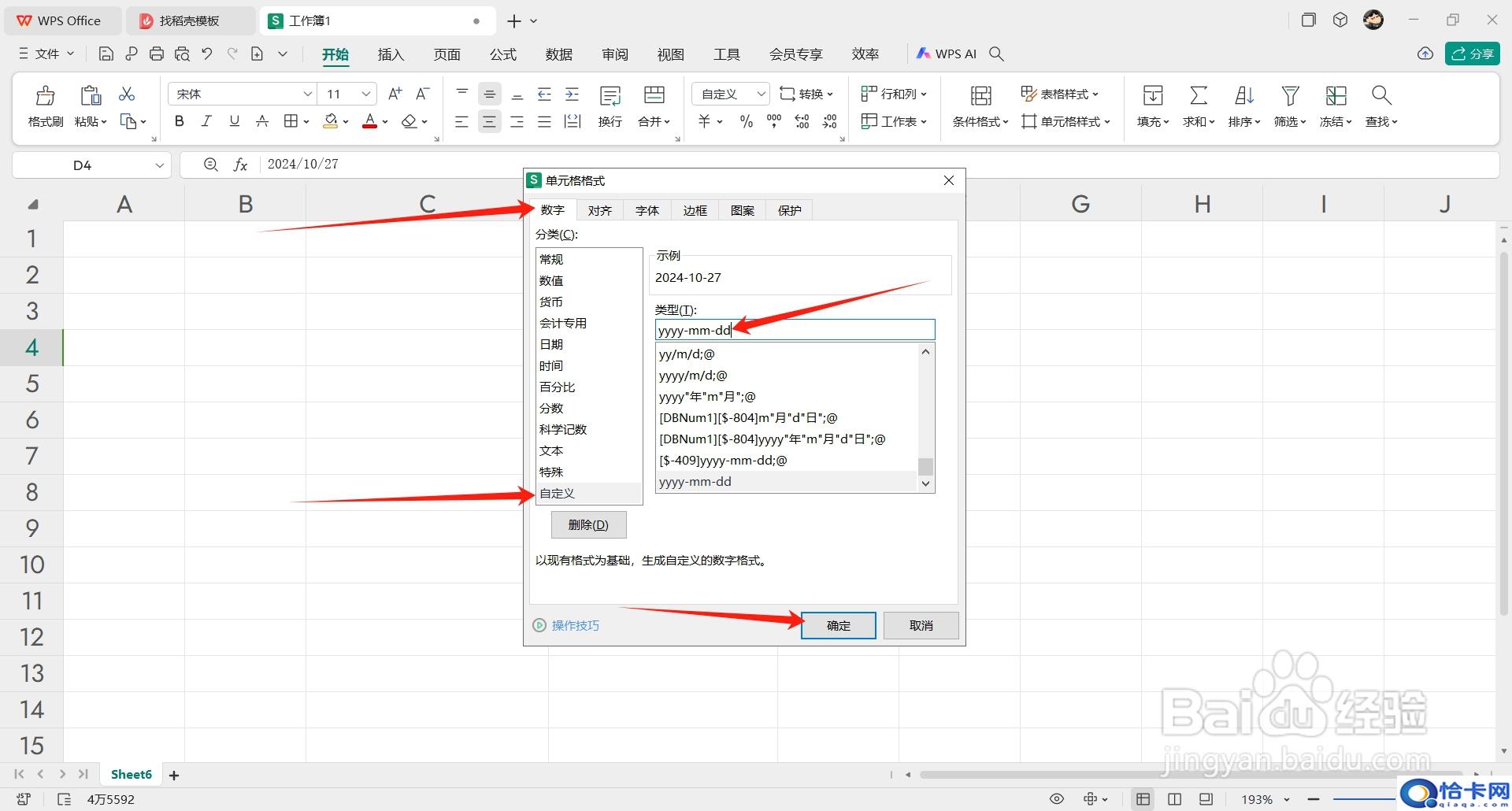Image resolution: width=1512 pixels, height=811 pixels.
Task: Click the 删除(D) button
Action: tap(588, 524)
